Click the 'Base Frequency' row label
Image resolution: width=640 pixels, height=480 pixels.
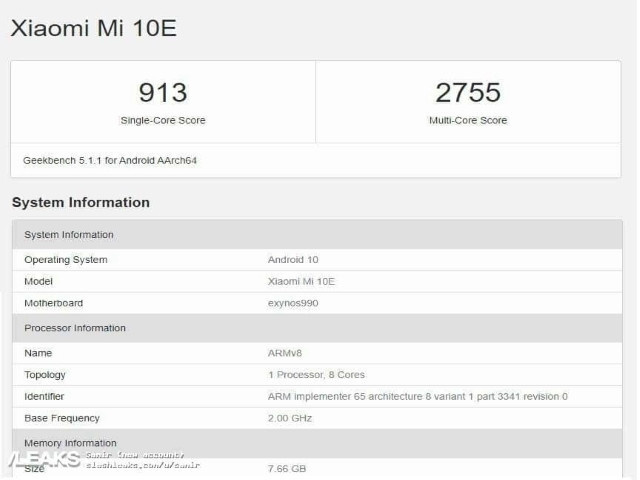(x=62, y=418)
